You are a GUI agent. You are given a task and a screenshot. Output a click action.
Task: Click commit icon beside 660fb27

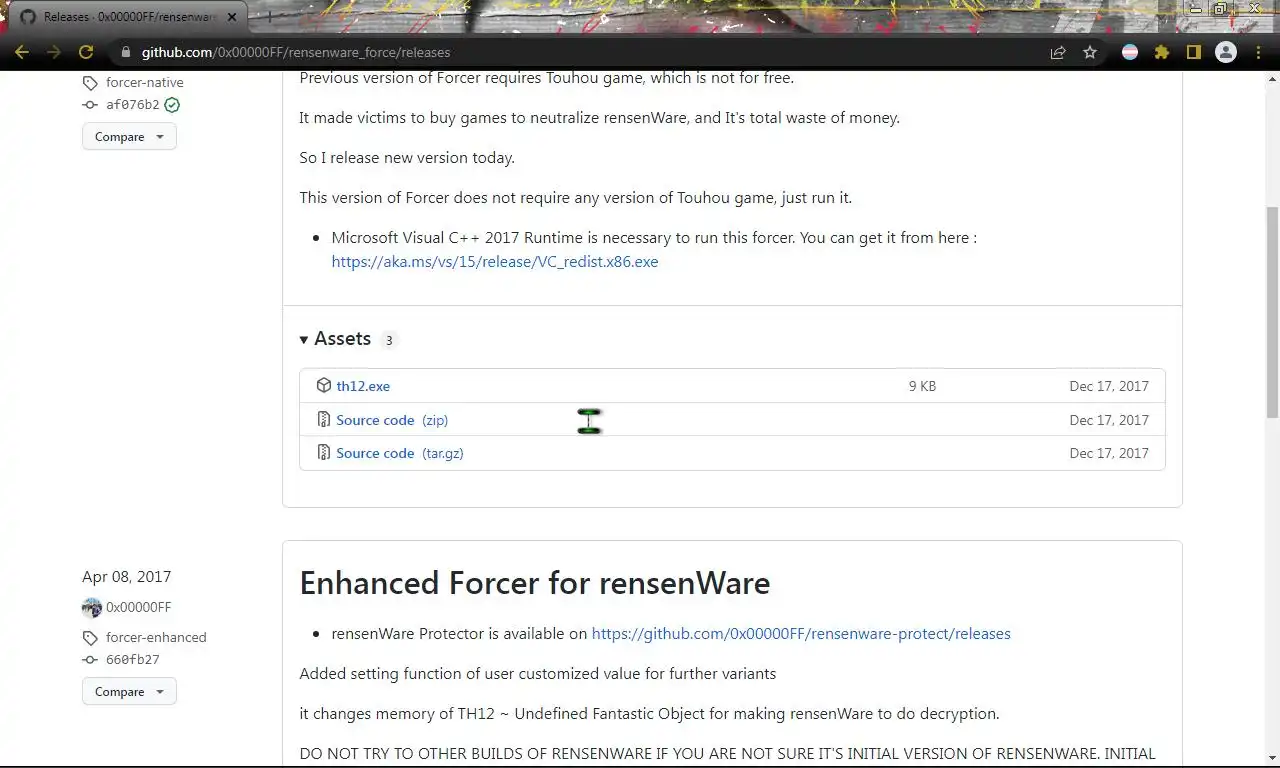tap(90, 660)
